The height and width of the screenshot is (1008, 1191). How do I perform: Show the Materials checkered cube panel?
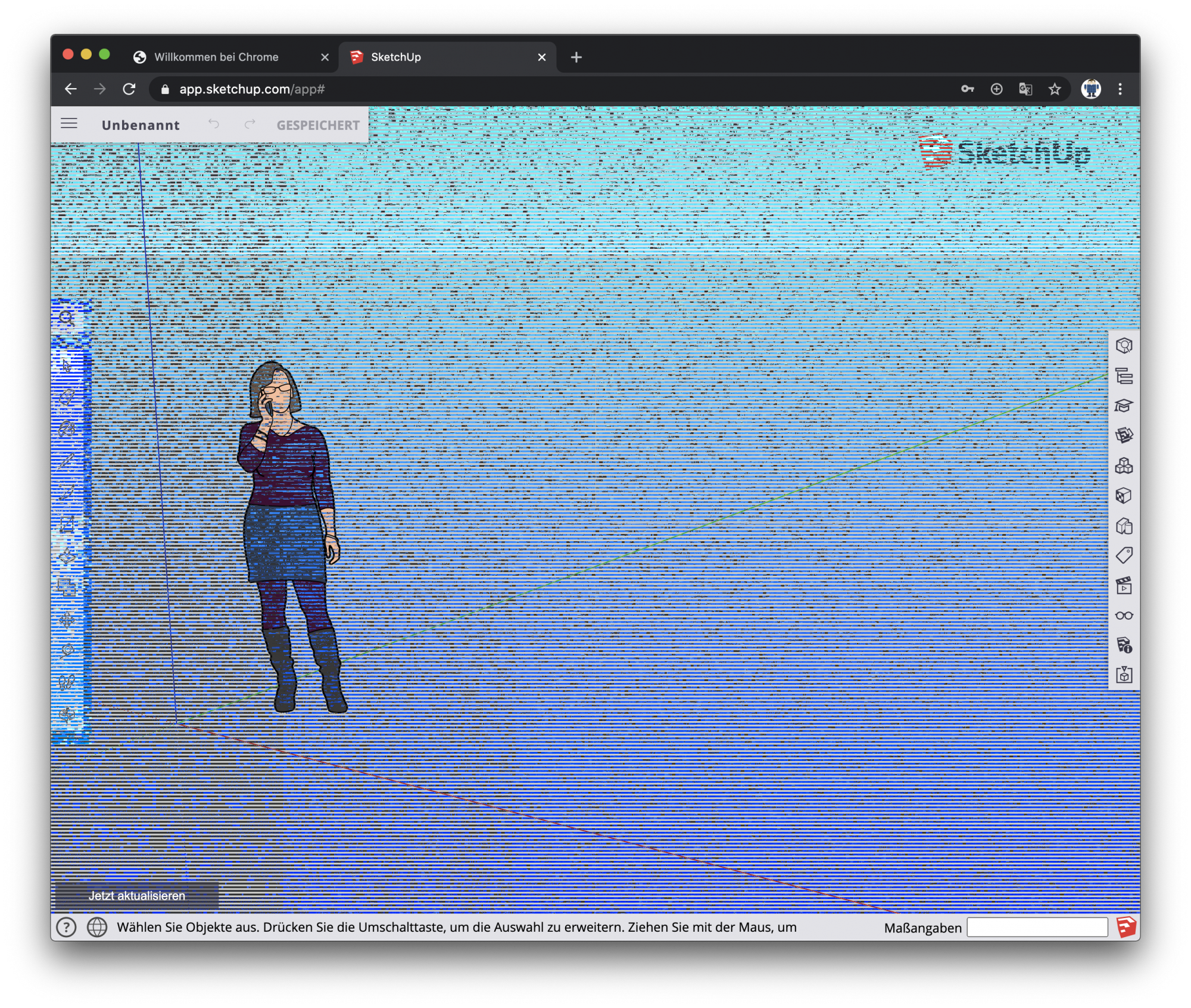(x=1124, y=496)
